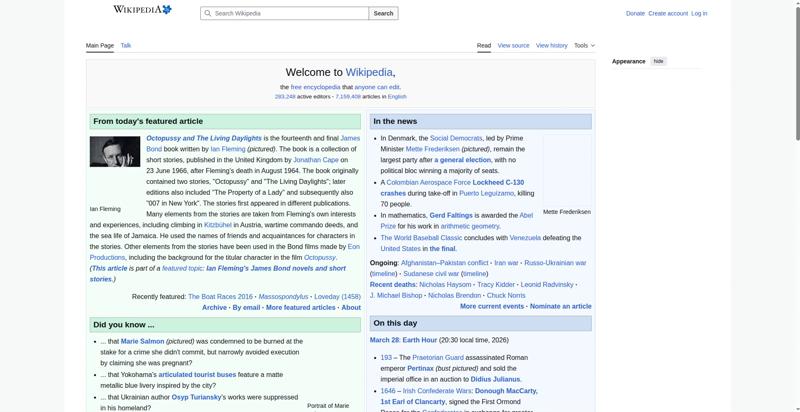
Task: Click the magnifying glass icon in search box
Action: 207,14
